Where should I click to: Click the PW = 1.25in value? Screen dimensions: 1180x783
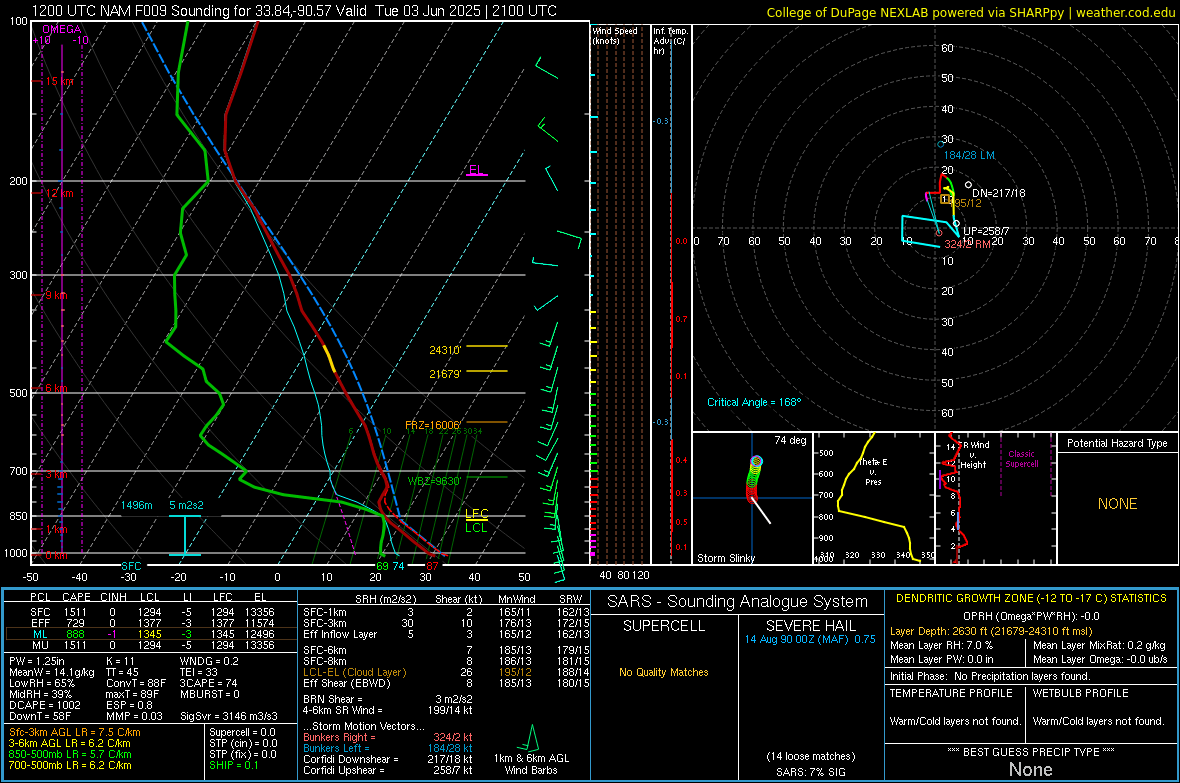click(37, 661)
